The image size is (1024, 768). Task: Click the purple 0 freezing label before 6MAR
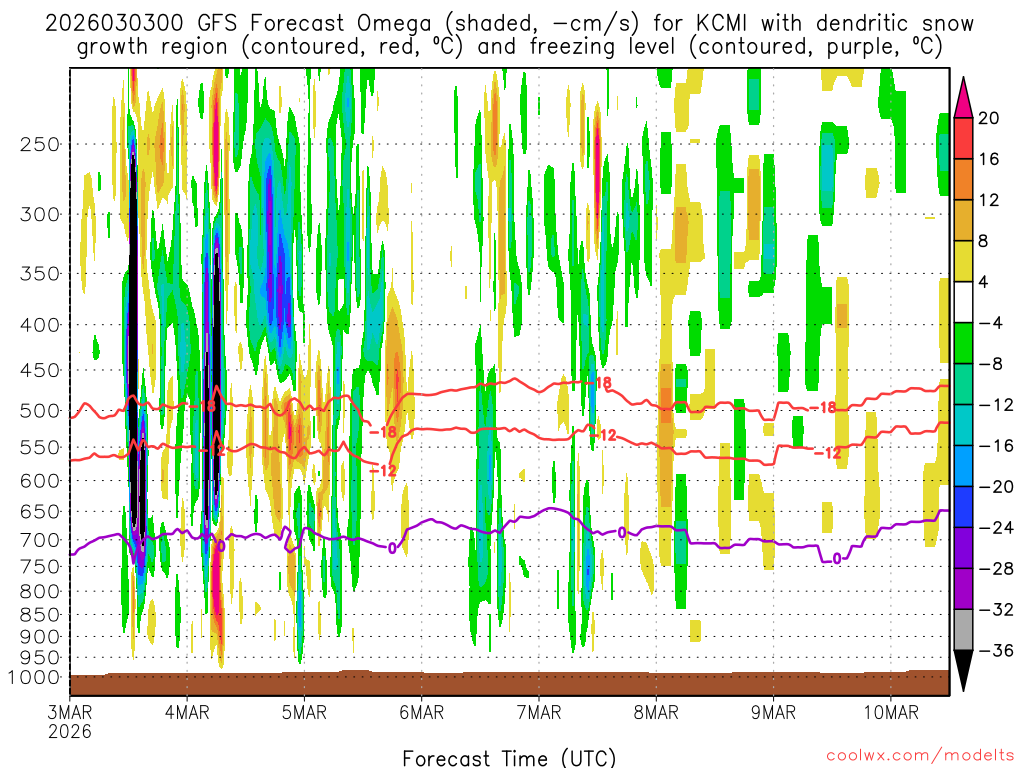pos(392,548)
